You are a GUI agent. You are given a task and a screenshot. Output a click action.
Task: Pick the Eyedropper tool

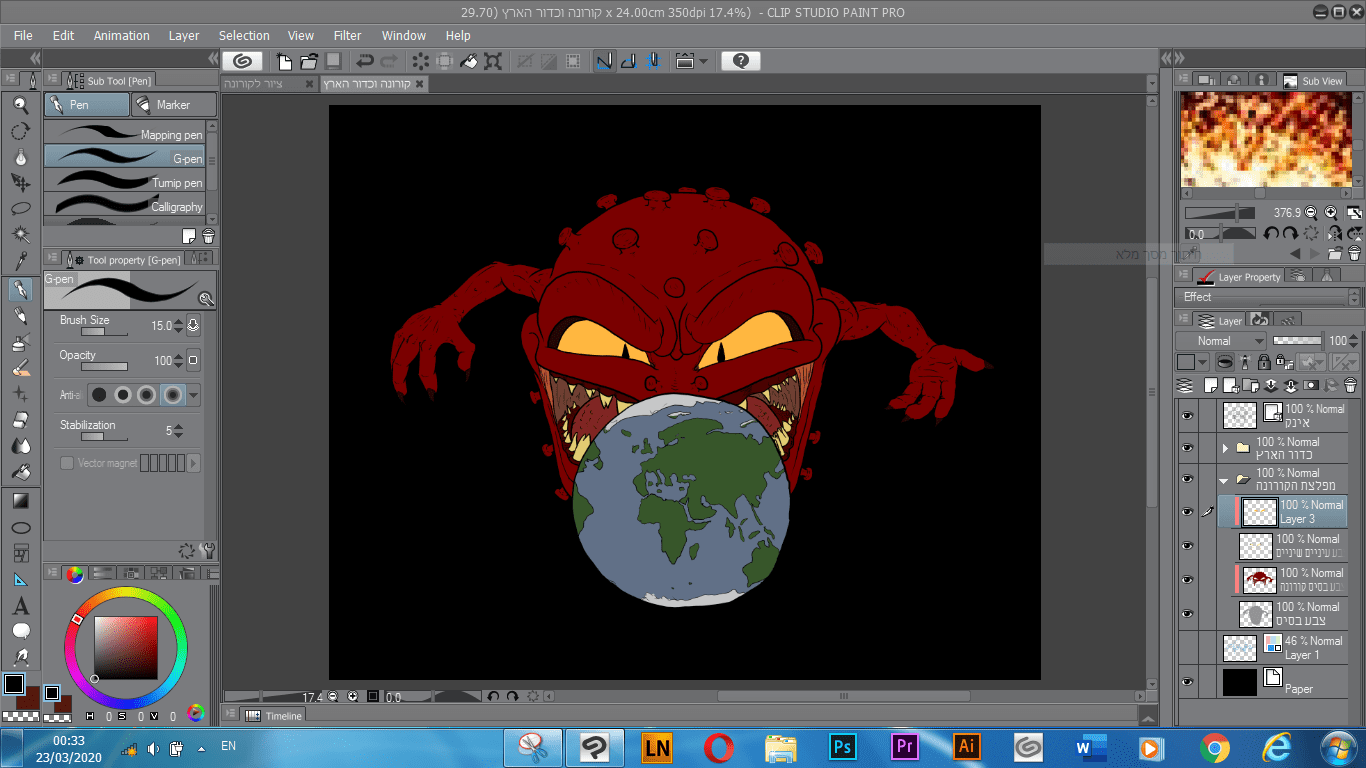[x=20, y=262]
